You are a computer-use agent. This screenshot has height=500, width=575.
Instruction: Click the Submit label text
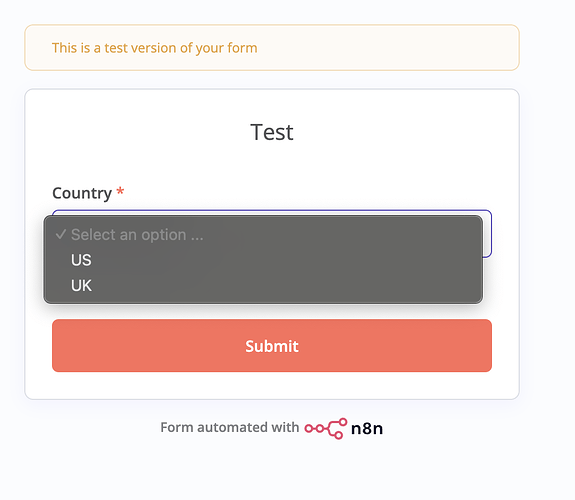[272, 346]
